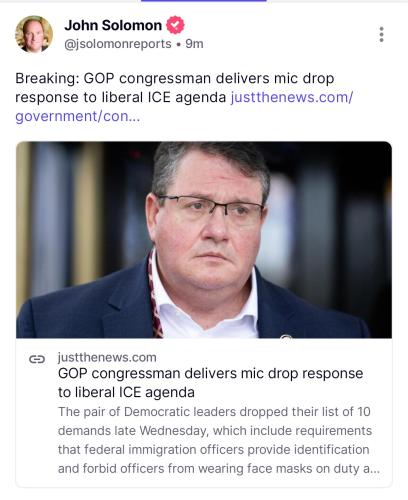Click the 'and forbid officers' description line

pos(219,468)
